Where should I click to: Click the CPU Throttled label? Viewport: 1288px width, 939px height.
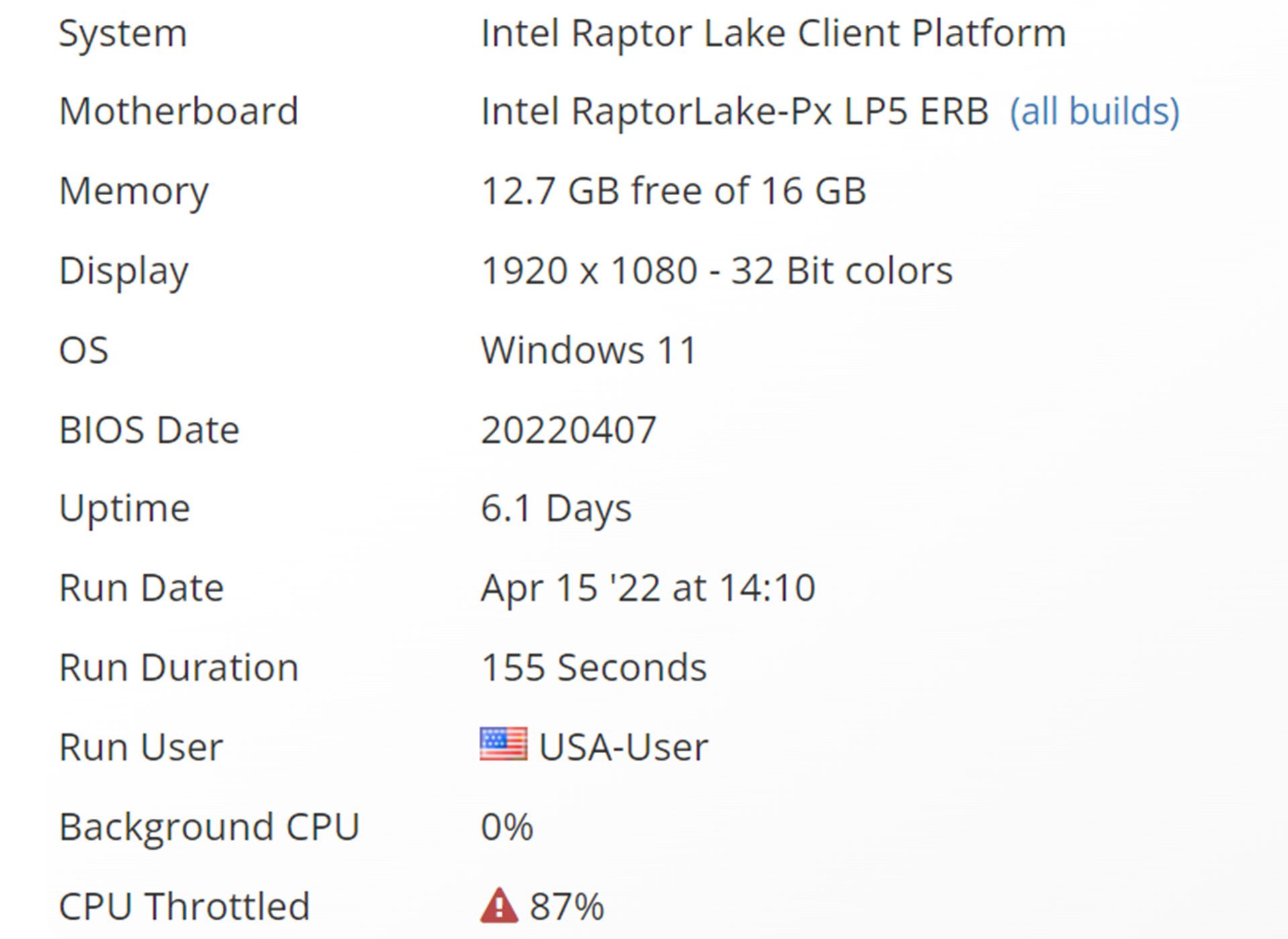[184, 906]
